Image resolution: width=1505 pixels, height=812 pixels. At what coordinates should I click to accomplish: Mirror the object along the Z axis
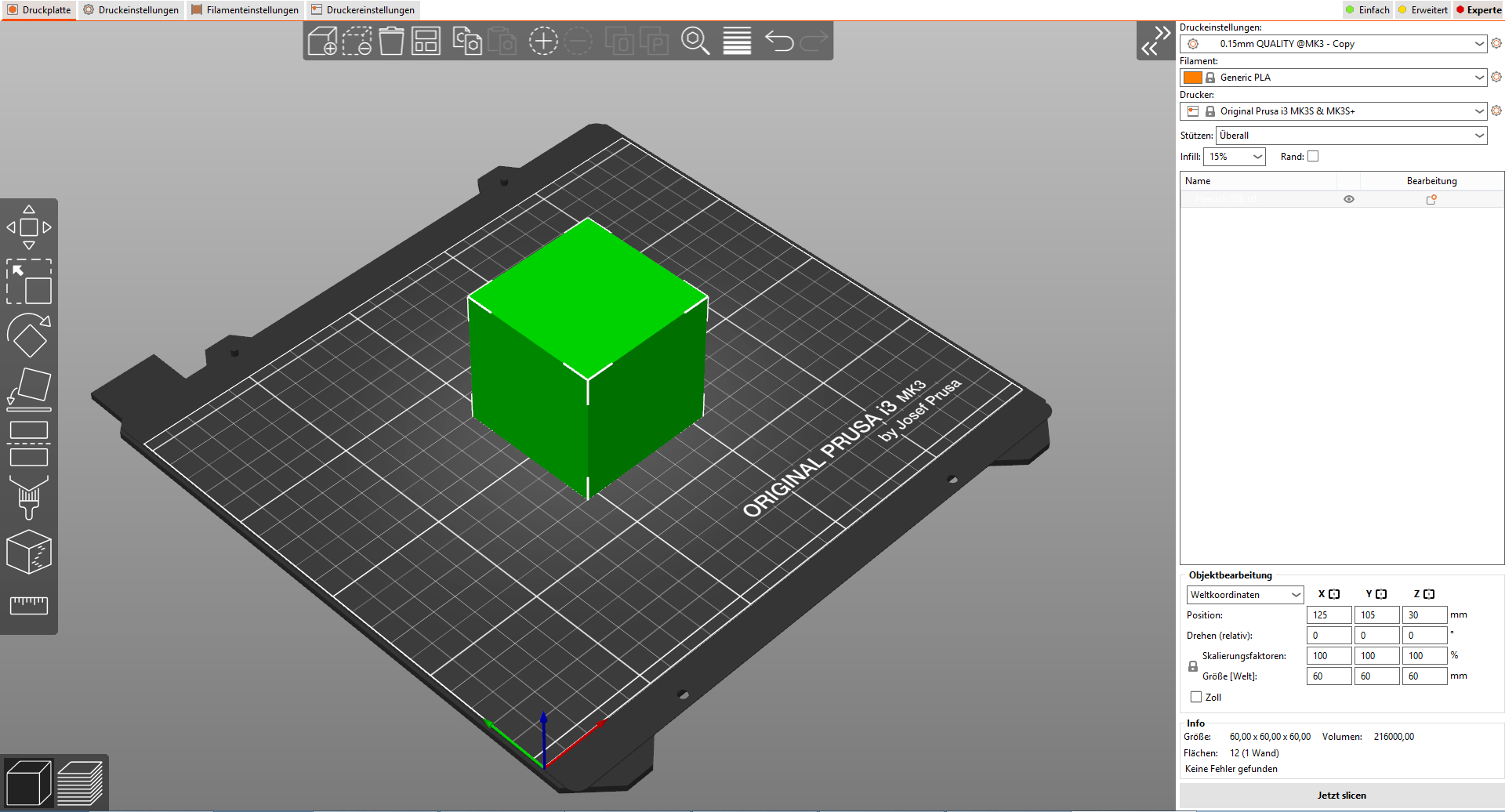point(1429,594)
